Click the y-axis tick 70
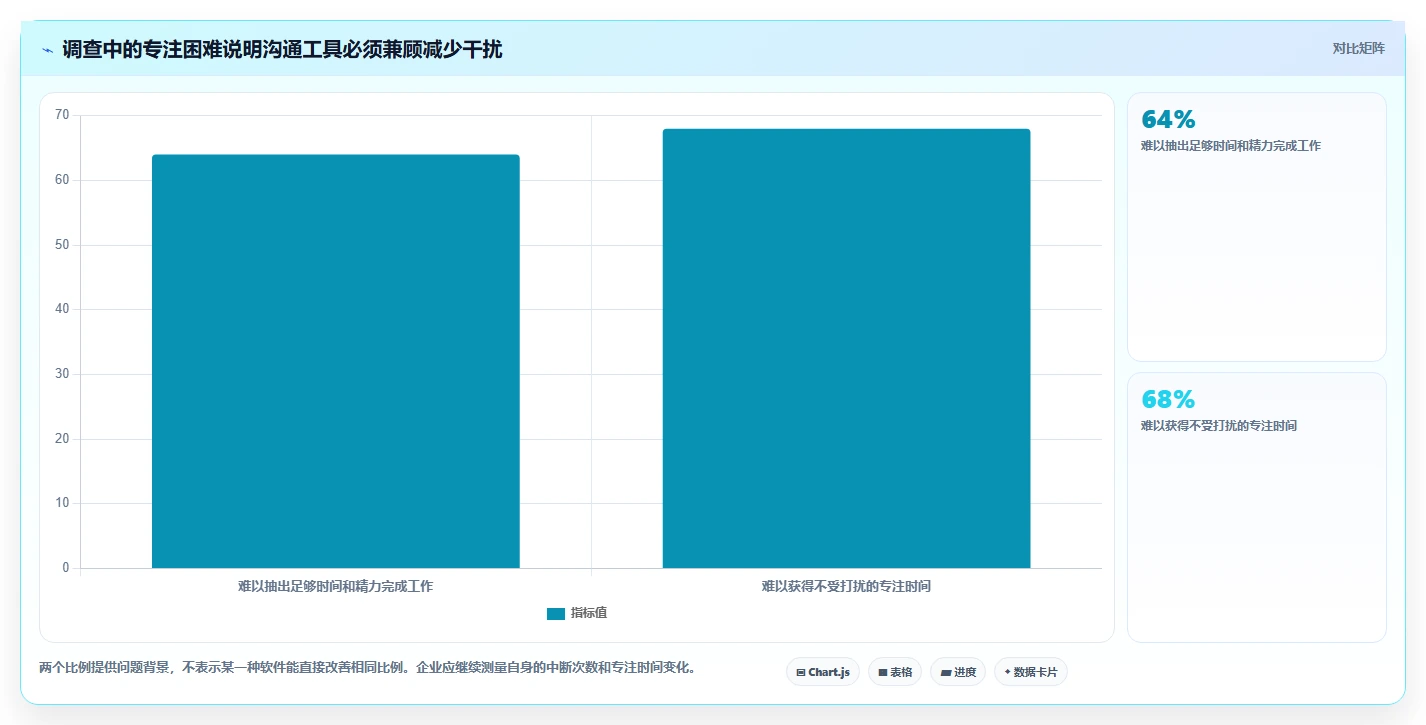Image resolution: width=1426 pixels, height=725 pixels. (x=62, y=115)
